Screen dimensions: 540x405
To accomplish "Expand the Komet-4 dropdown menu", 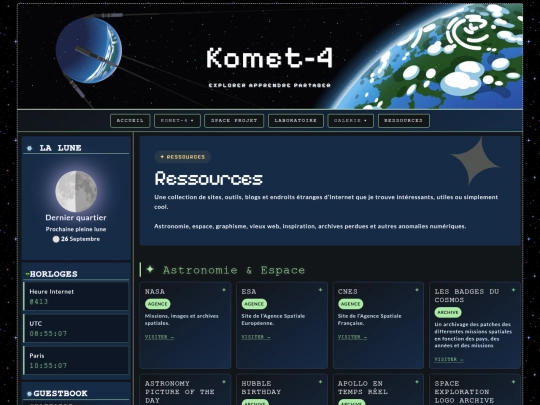I will pyautogui.click(x=177, y=121).
